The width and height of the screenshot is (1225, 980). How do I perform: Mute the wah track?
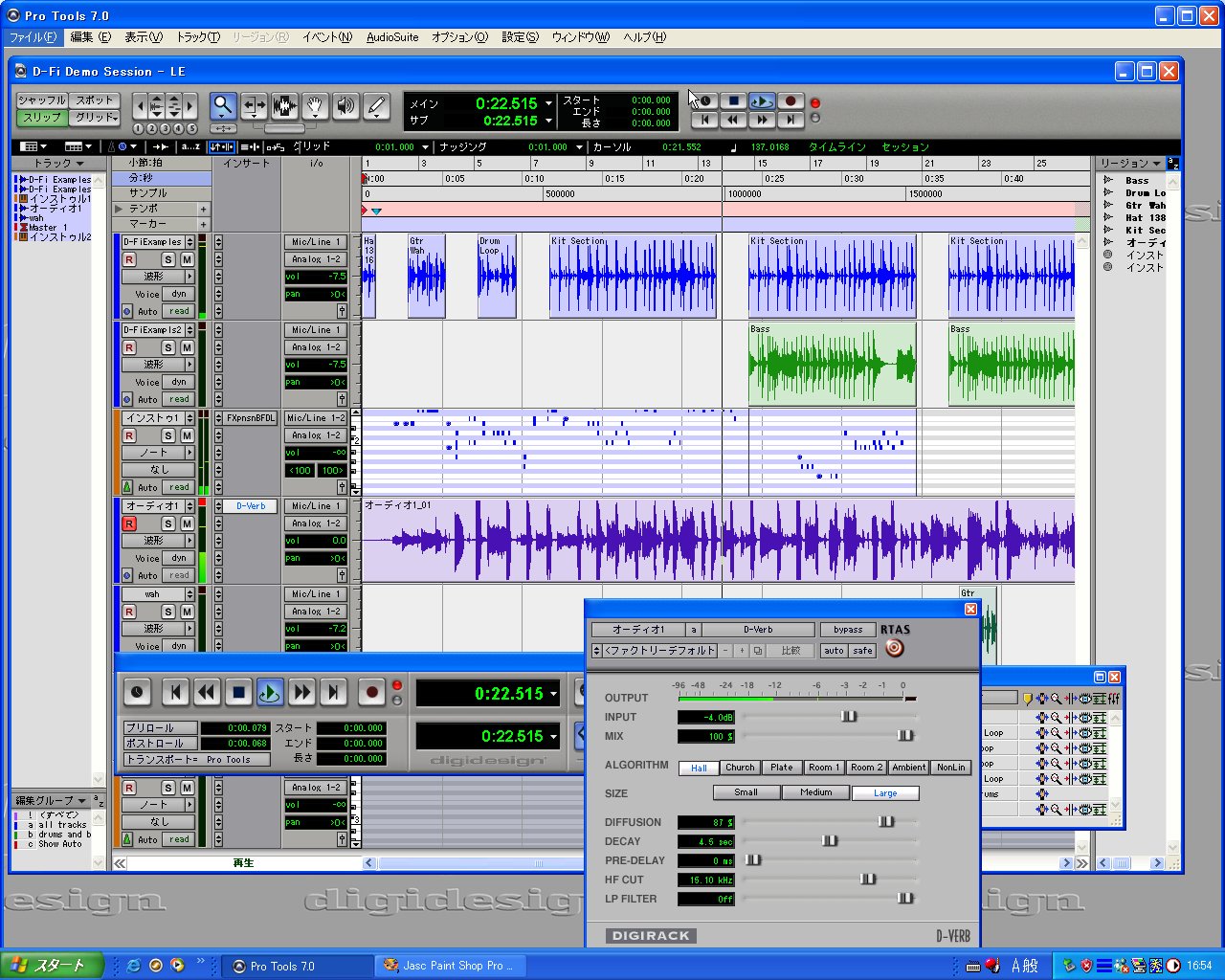[187, 612]
